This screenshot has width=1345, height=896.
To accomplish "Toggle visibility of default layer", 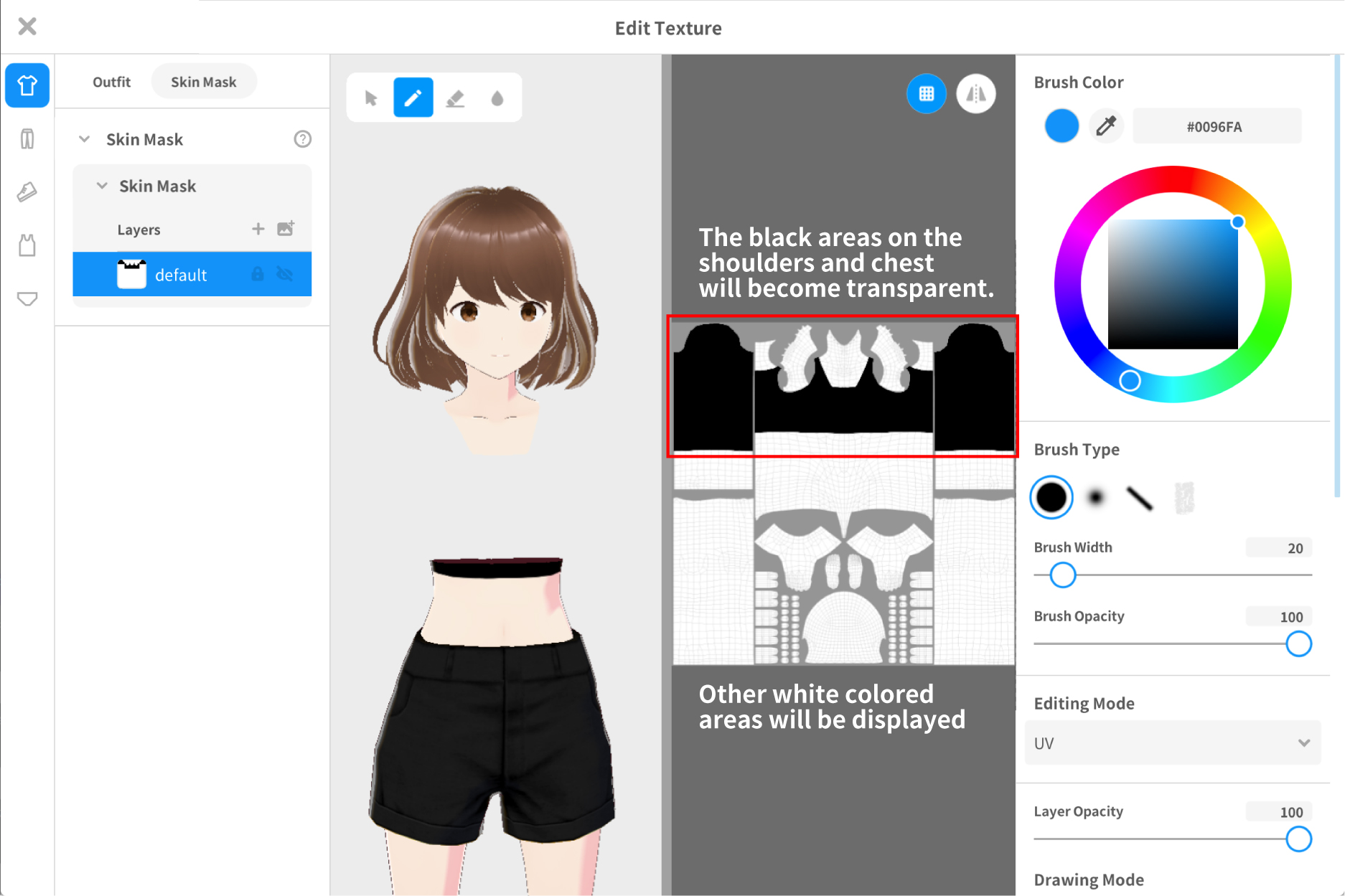I will click(286, 274).
